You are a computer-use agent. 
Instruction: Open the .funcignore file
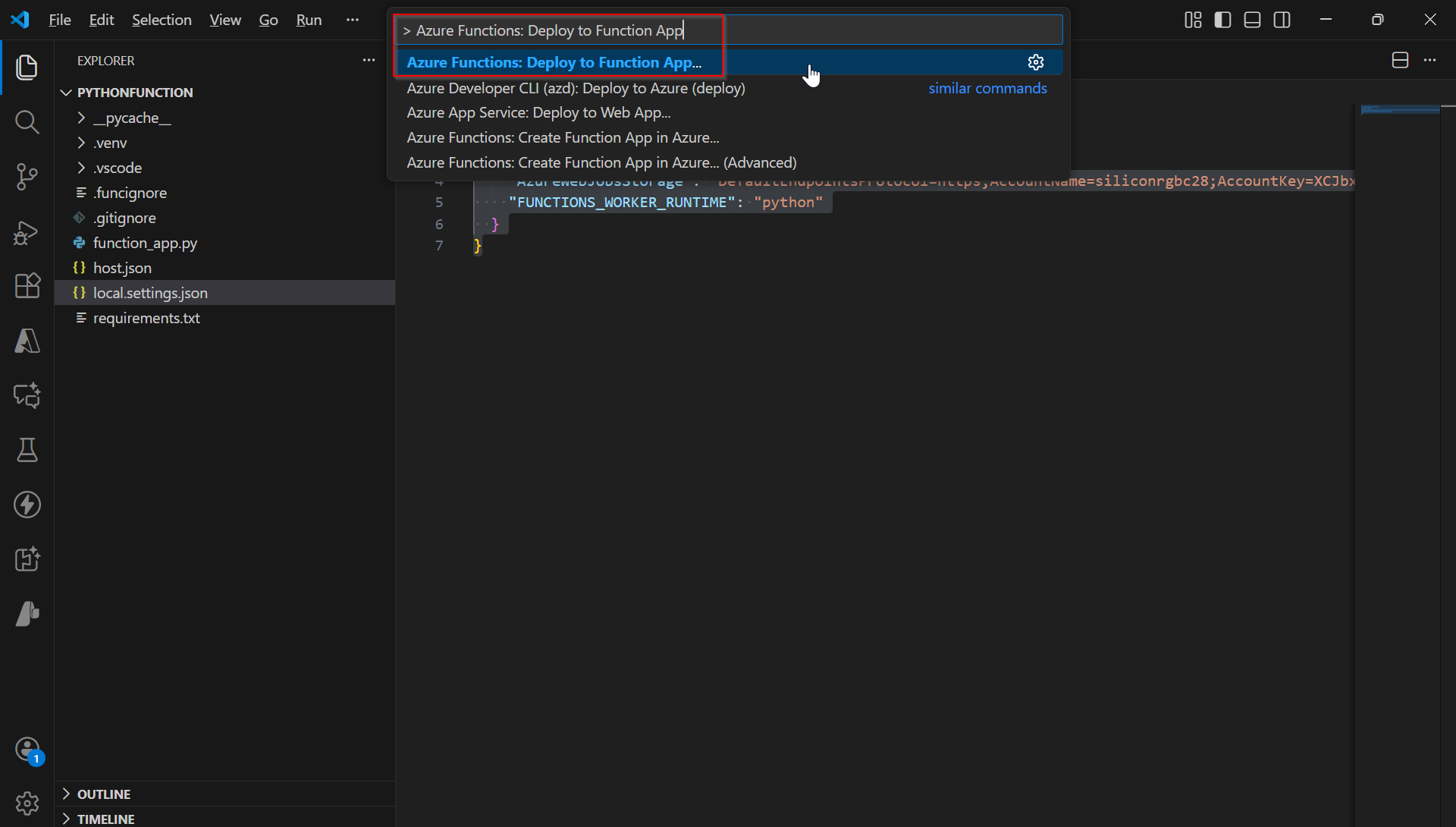(224, 193)
